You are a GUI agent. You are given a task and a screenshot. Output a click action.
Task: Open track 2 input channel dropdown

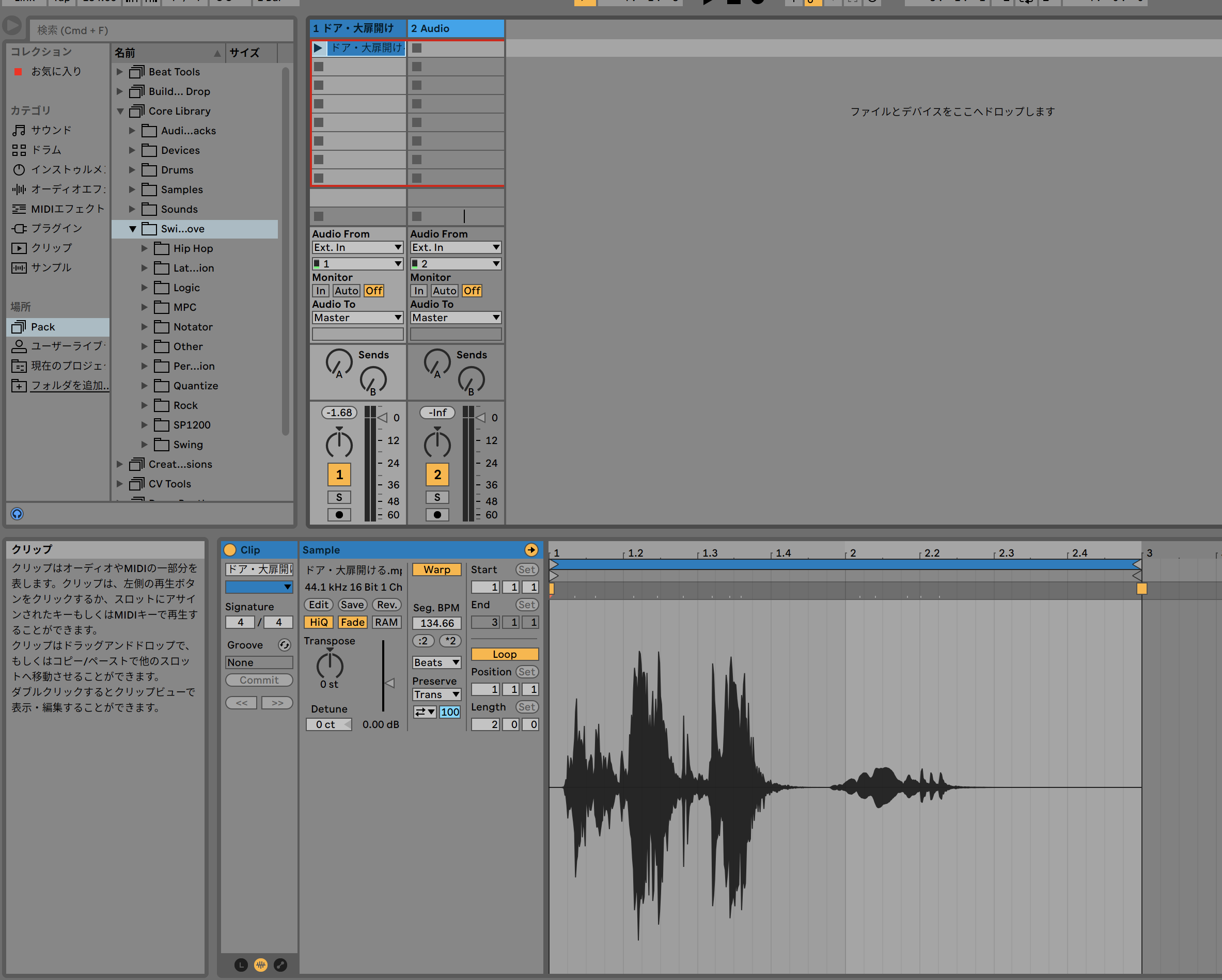(456, 264)
